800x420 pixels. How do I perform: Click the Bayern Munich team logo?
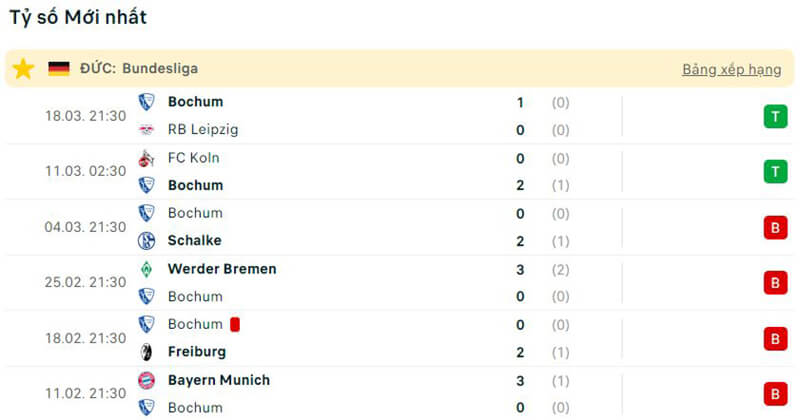pyautogui.click(x=147, y=380)
